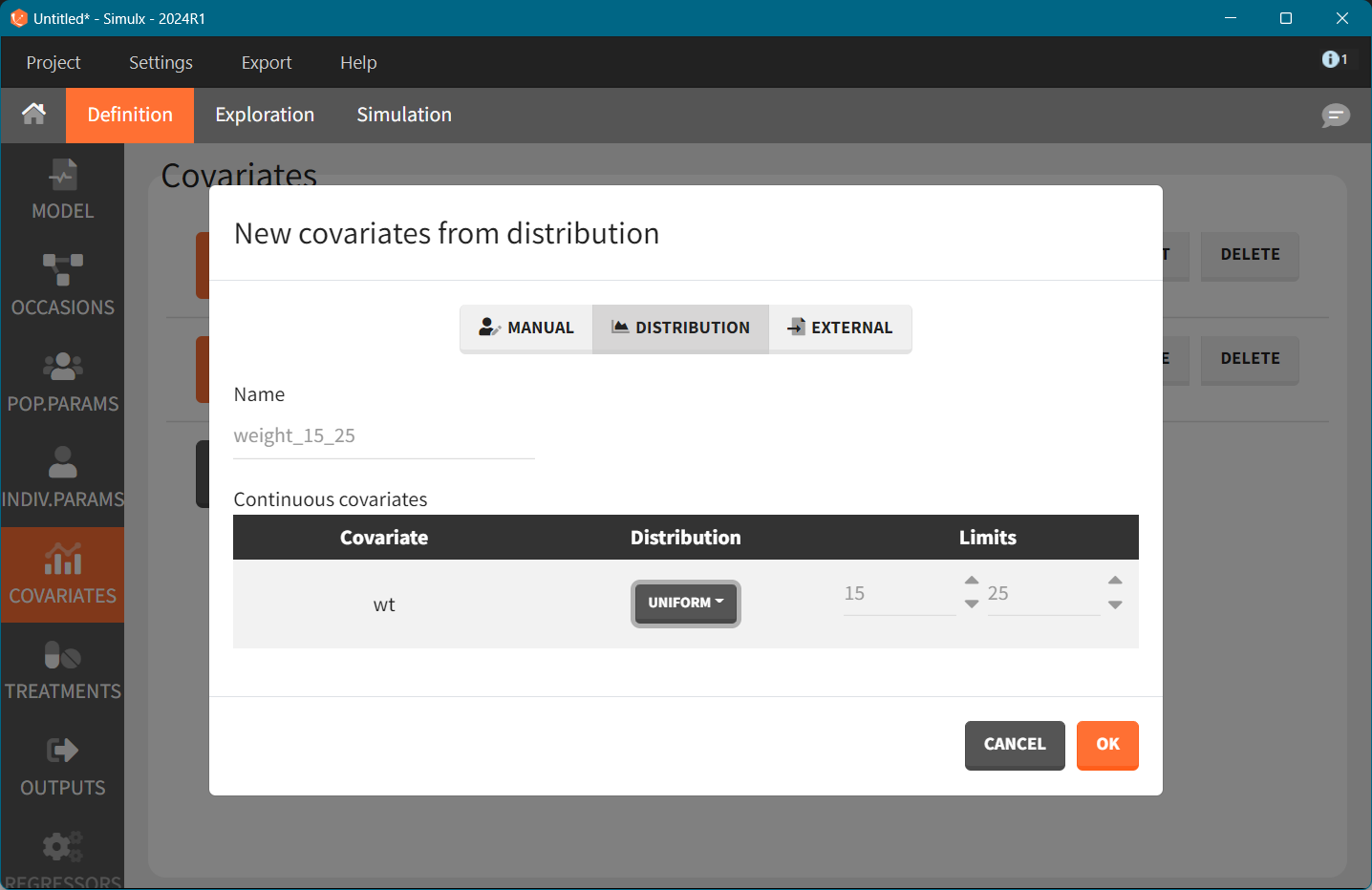
Task: Expand the Uniform distribution dropdown
Action: coord(685,603)
